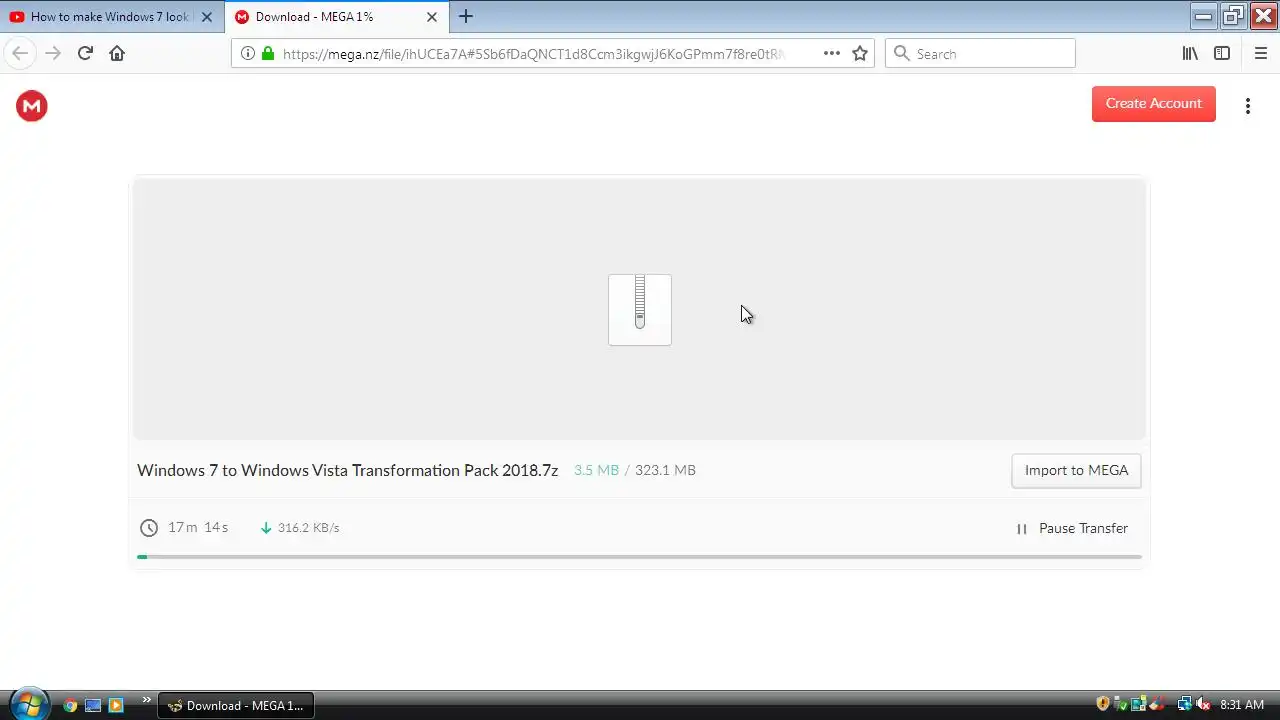The height and width of the screenshot is (720, 1280).
Task: Open the Windows Start orb
Action: [x=28, y=705]
